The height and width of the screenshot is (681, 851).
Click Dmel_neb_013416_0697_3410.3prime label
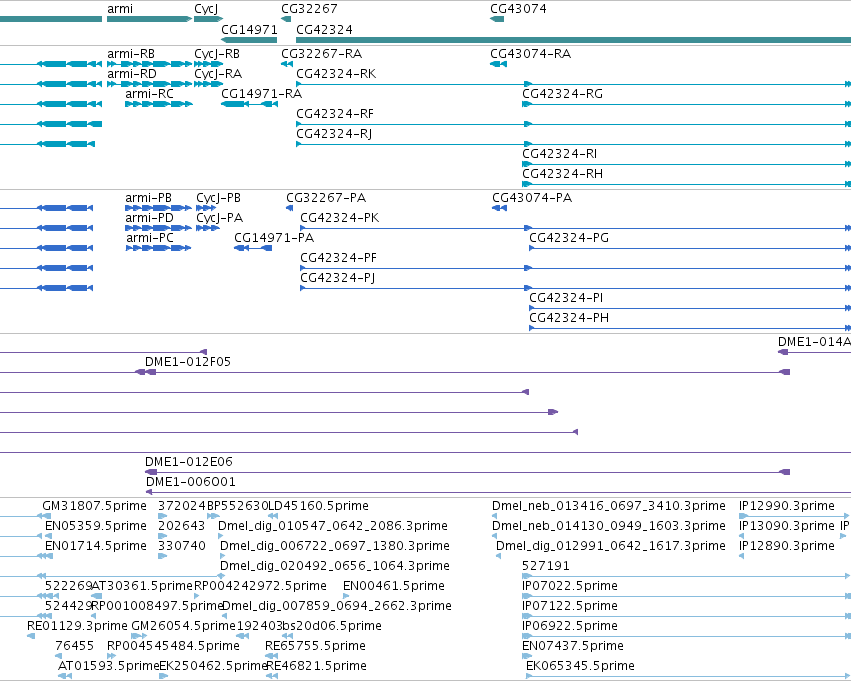click(609, 506)
